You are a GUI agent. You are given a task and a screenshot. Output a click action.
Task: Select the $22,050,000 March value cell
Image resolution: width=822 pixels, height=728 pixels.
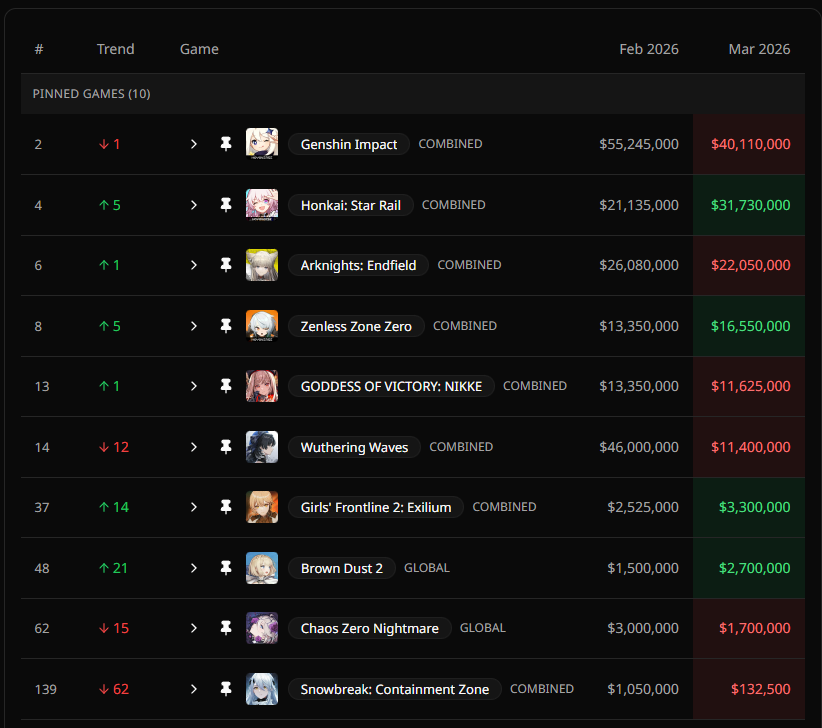point(751,265)
